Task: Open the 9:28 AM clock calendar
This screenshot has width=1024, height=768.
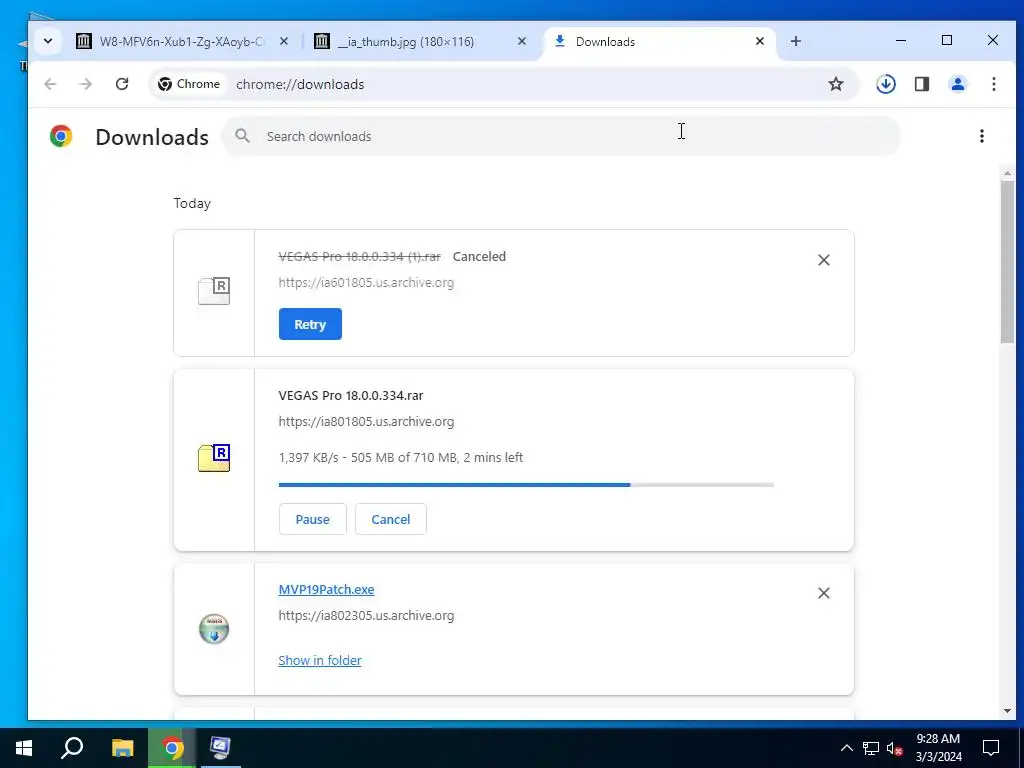Action: 938,748
